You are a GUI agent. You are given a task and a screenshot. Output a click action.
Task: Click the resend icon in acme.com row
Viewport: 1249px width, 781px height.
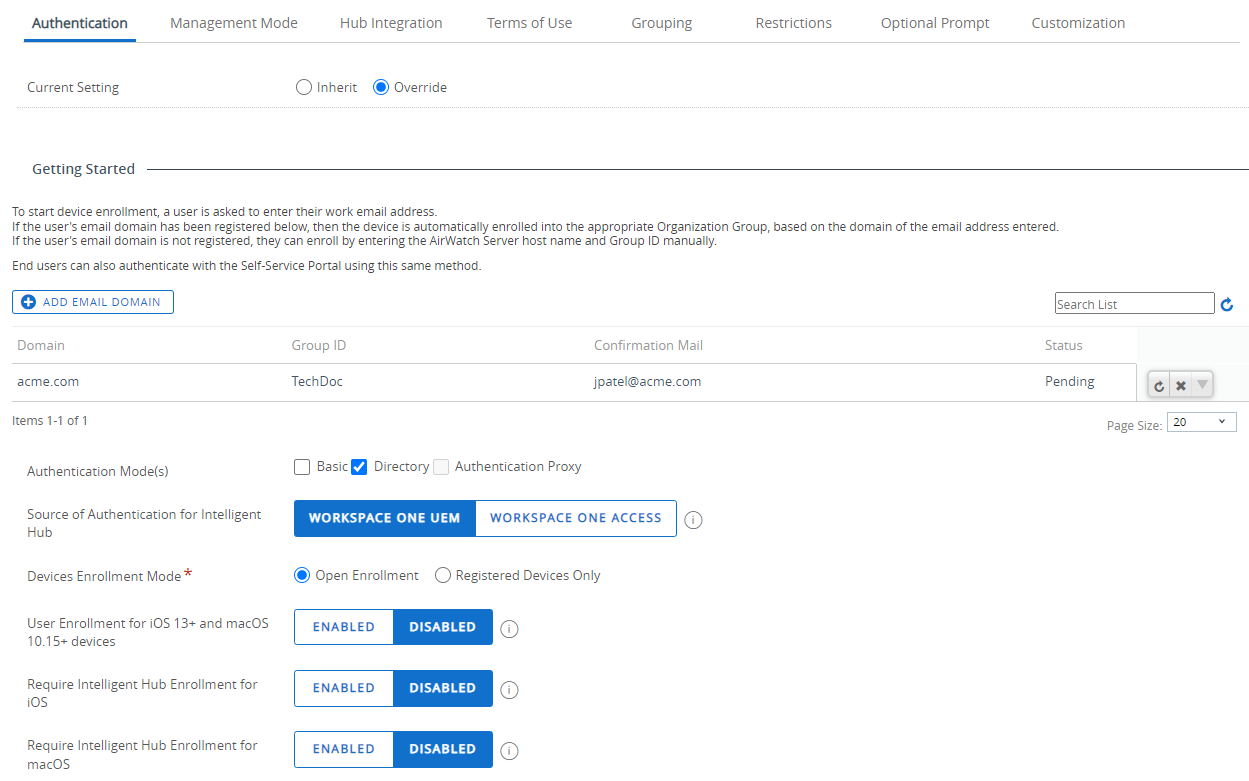pyautogui.click(x=1159, y=385)
